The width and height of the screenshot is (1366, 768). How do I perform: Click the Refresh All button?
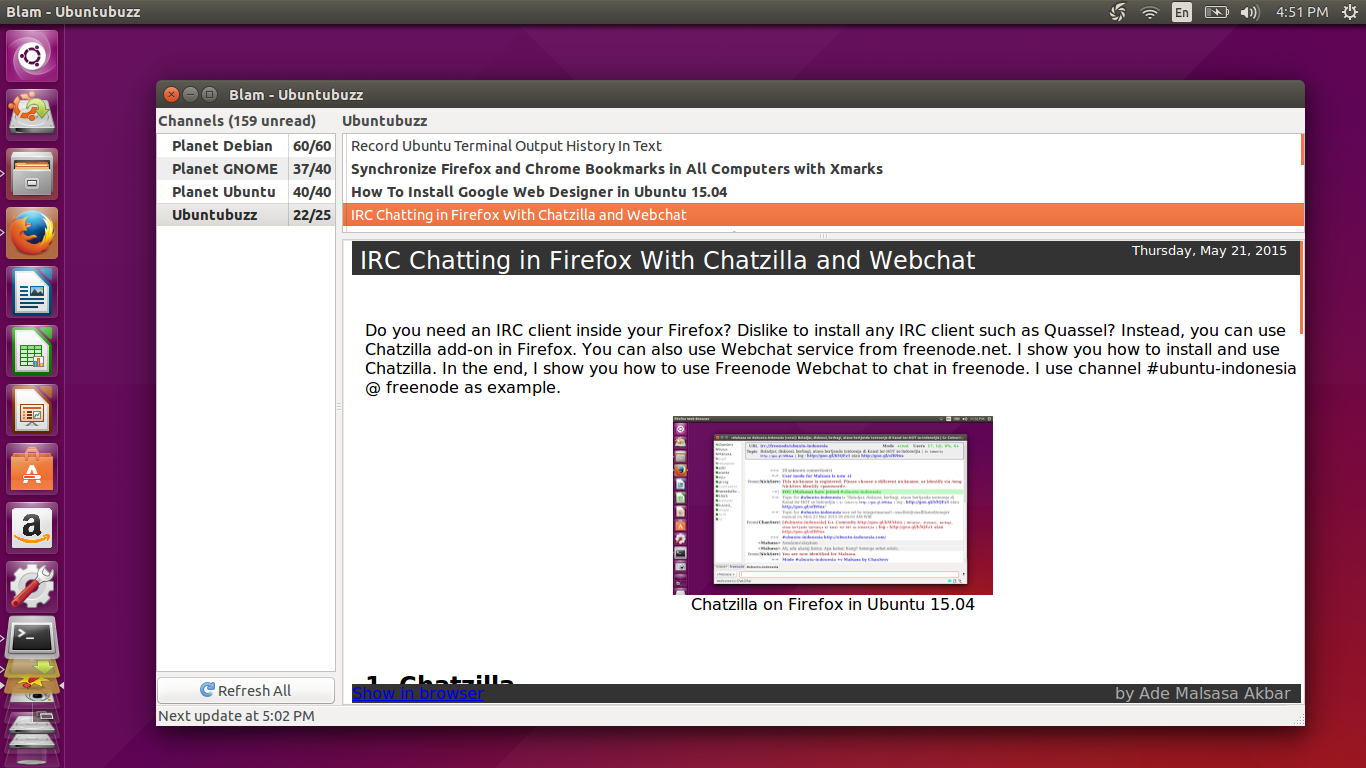point(246,690)
